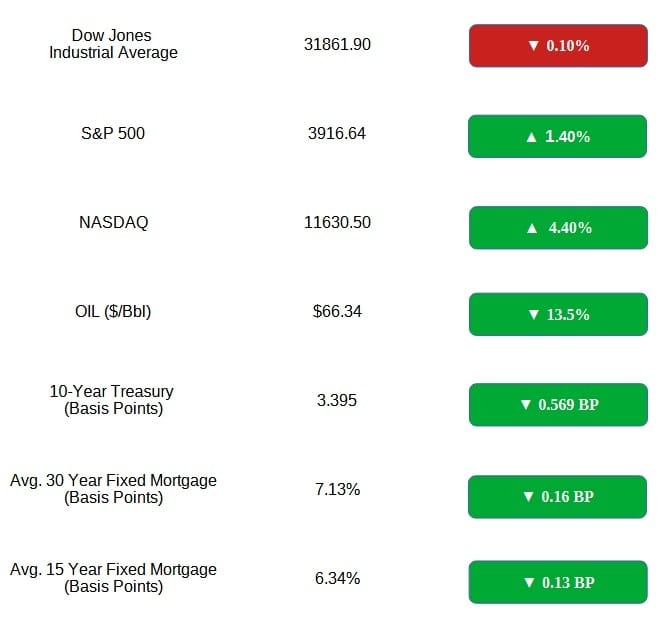Viewport: 663px width, 621px height.
Task: Click the green S&P 500 1.40% badge
Action: click(557, 136)
